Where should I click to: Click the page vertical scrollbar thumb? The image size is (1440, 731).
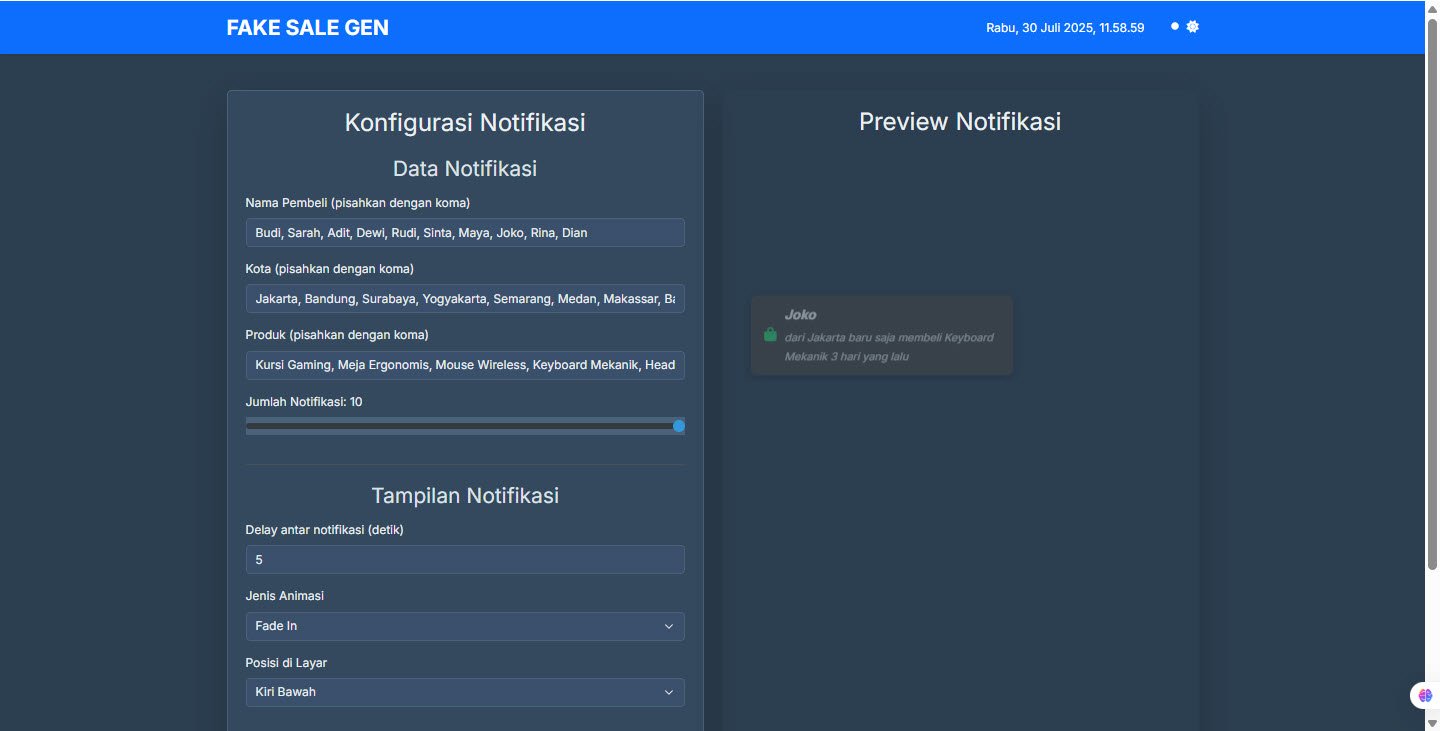click(1432, 295)
